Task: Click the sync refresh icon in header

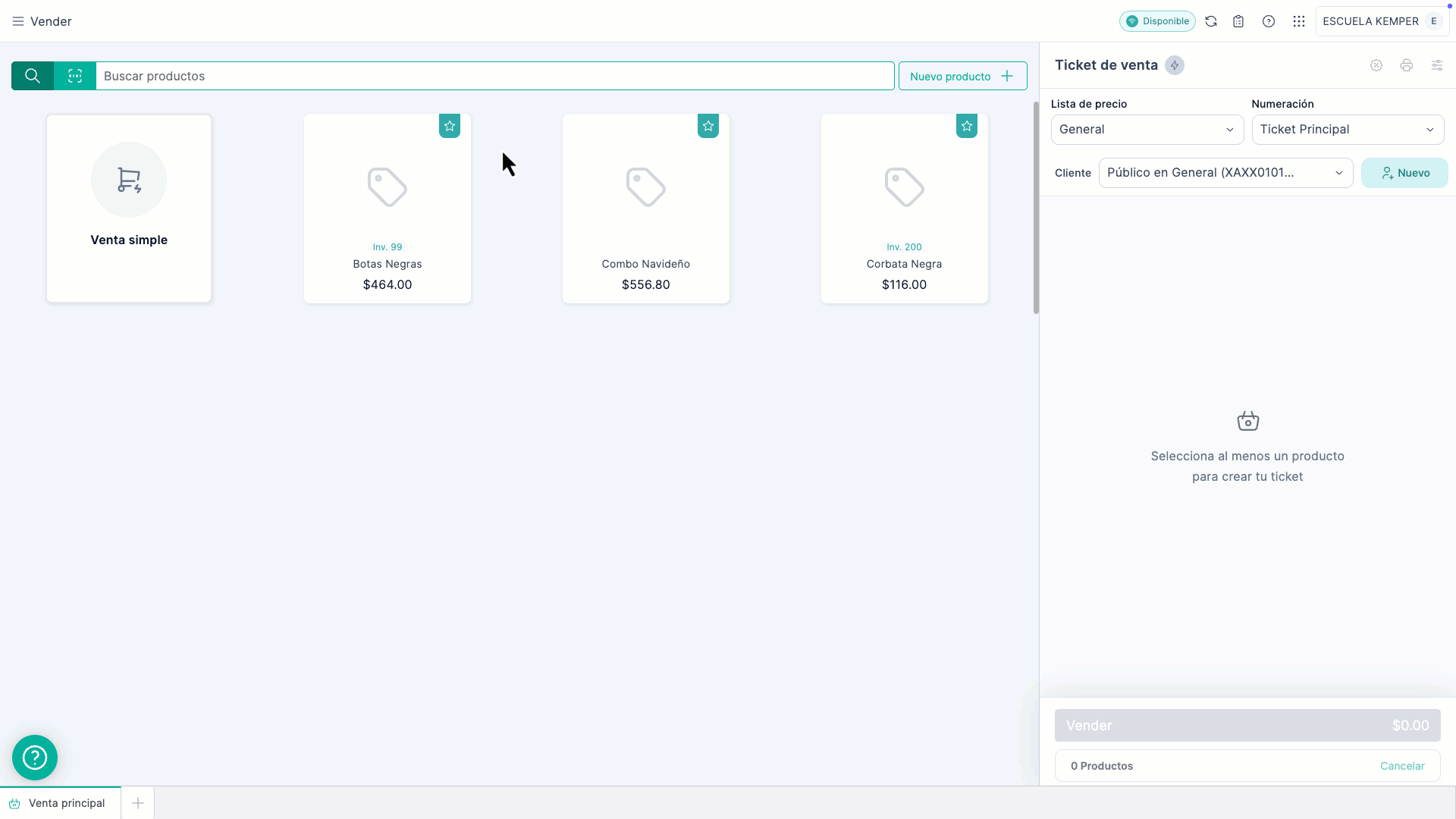Action: [x=1211, y=21]
